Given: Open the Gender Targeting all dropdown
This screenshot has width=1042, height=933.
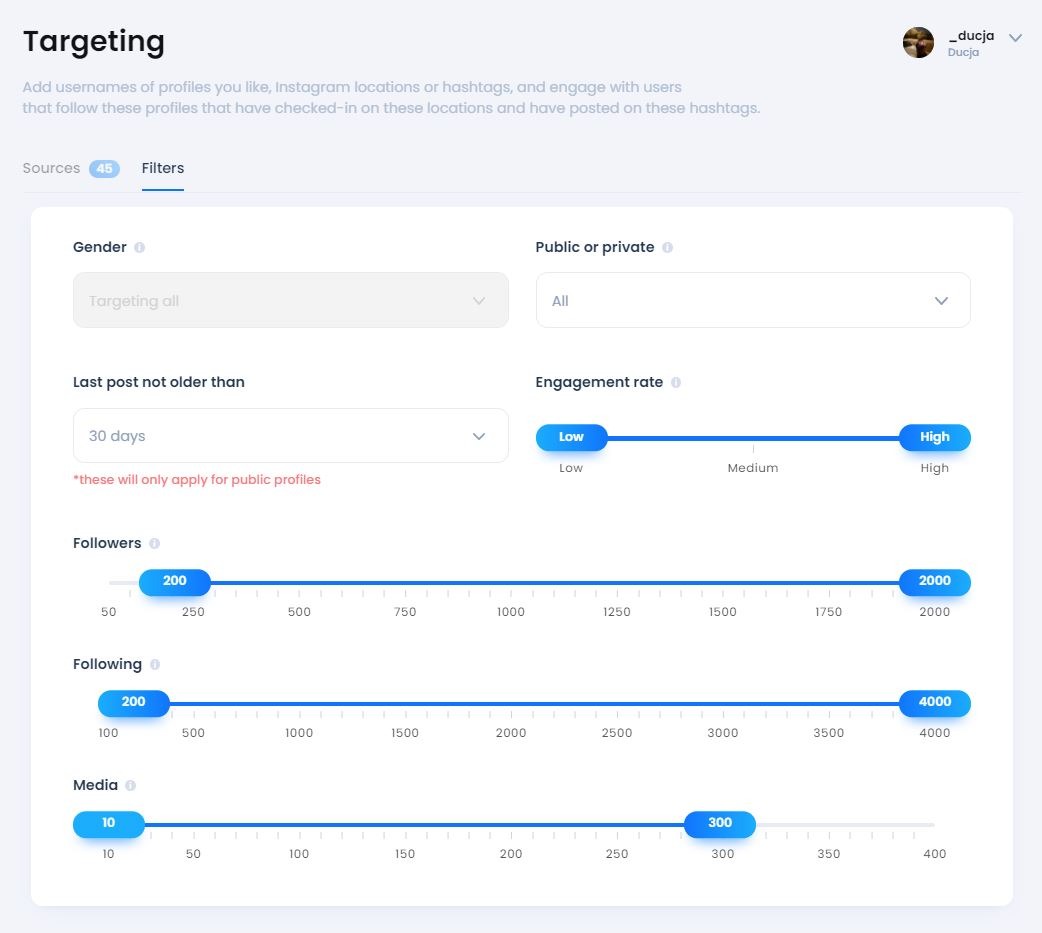Looking at the screenshot, I should 290,300.
